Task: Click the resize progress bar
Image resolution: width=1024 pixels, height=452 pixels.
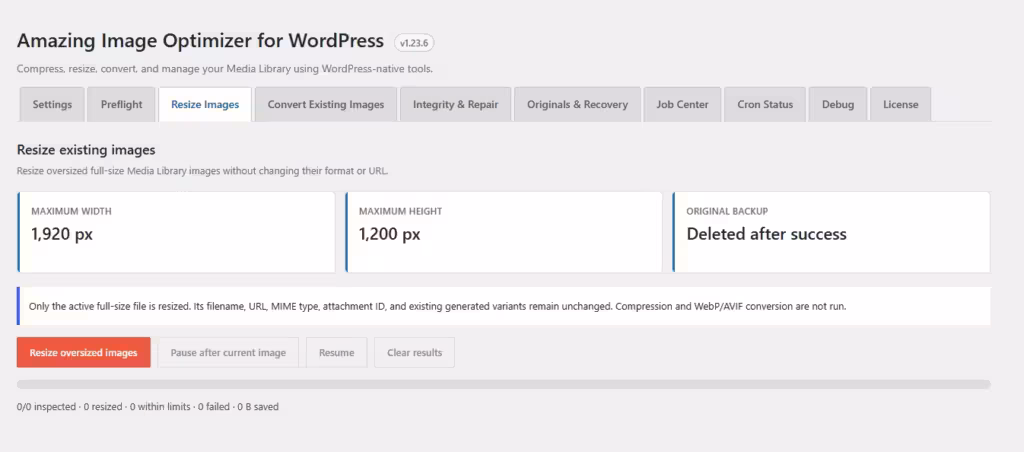Action: [504, 385]
